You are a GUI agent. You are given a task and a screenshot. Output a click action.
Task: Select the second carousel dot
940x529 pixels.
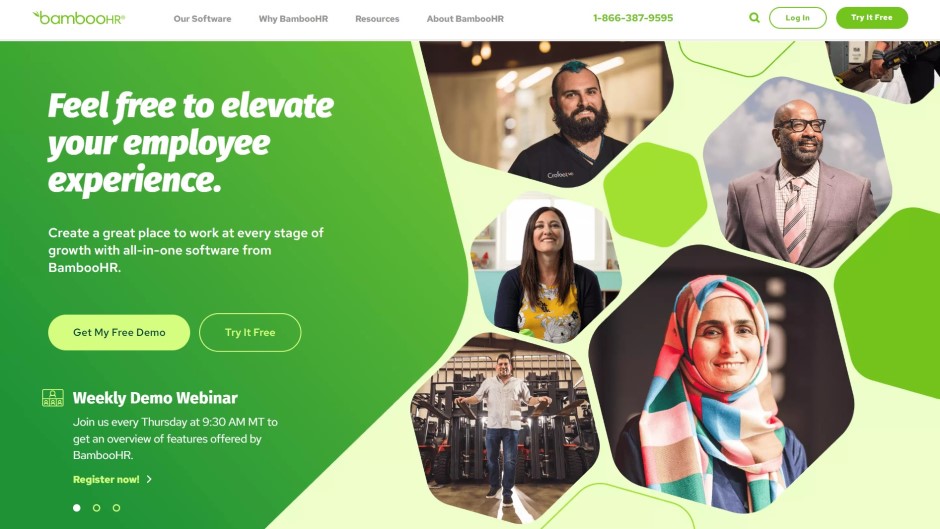click(x=97, y=508)
